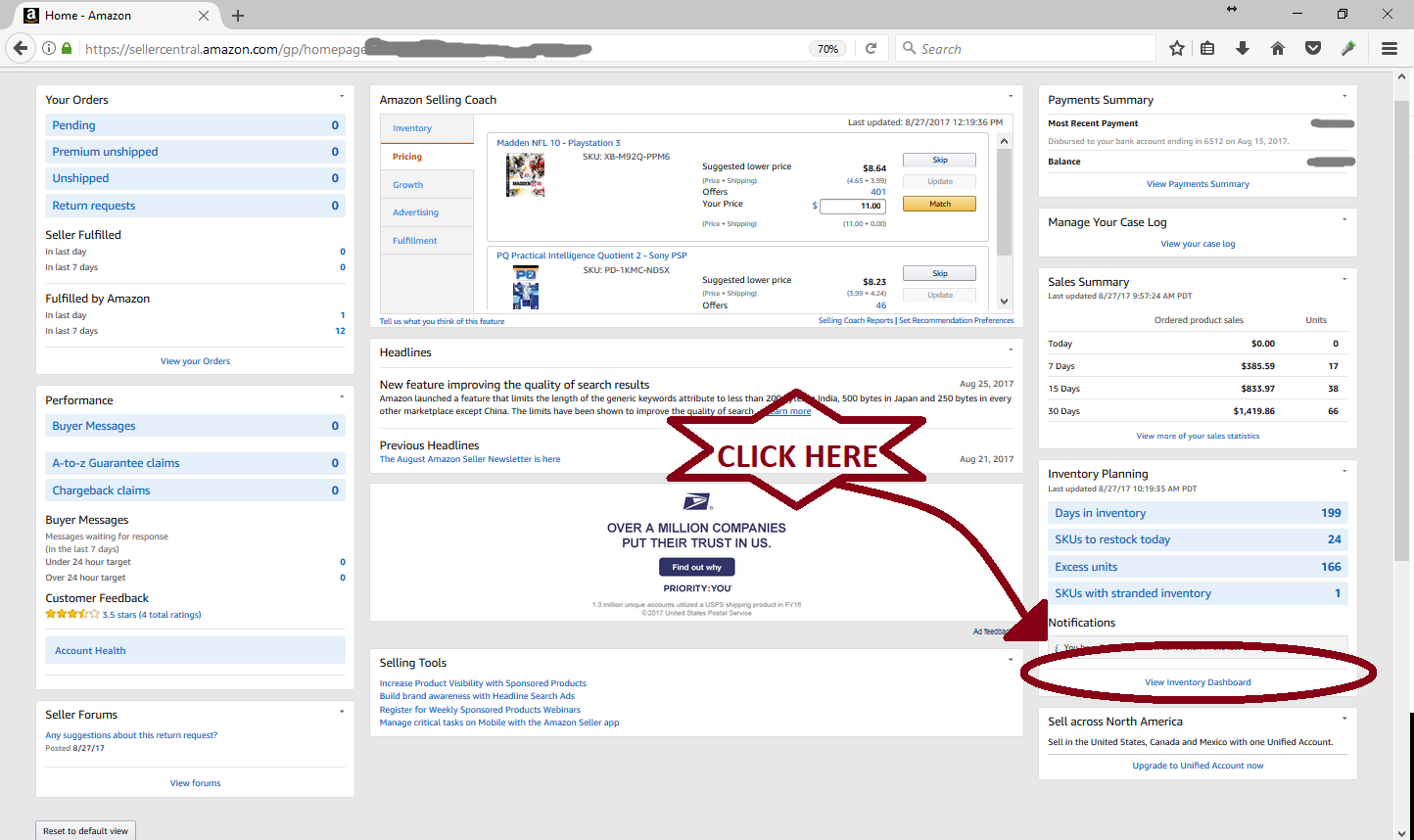Click the green padlock security icon
The image size is (1414, 840).
[x=67, y=48]
